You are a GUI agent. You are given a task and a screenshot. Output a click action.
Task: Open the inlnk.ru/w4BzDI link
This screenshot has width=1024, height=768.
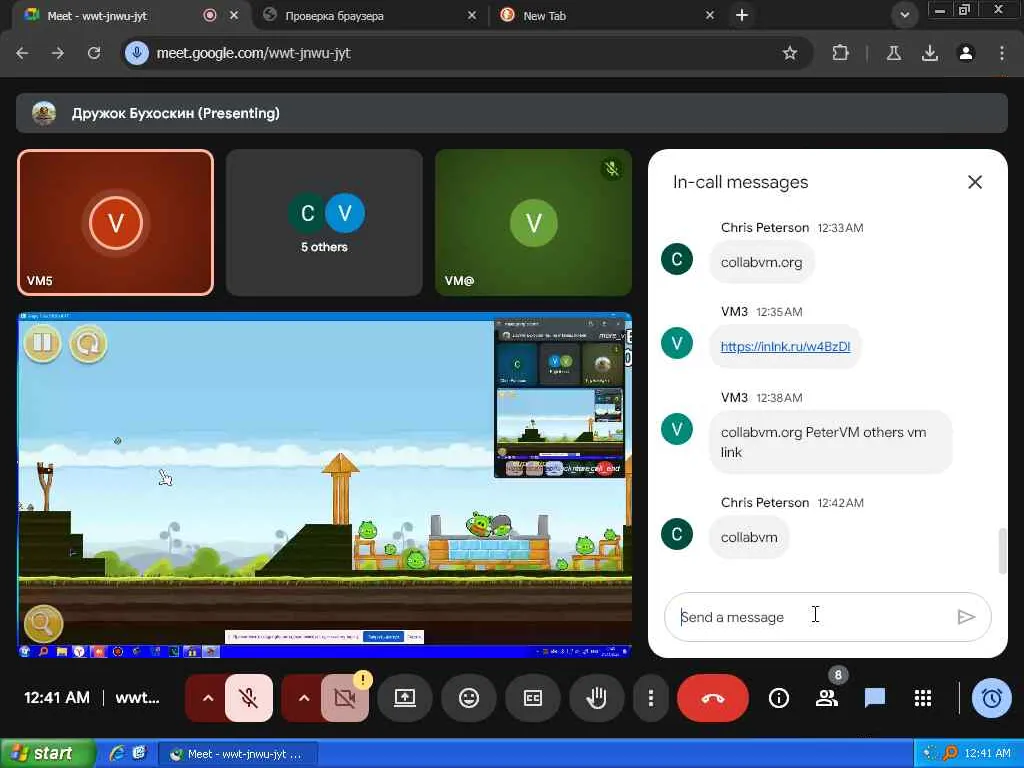pyautogui.click(x=785, y=347)
